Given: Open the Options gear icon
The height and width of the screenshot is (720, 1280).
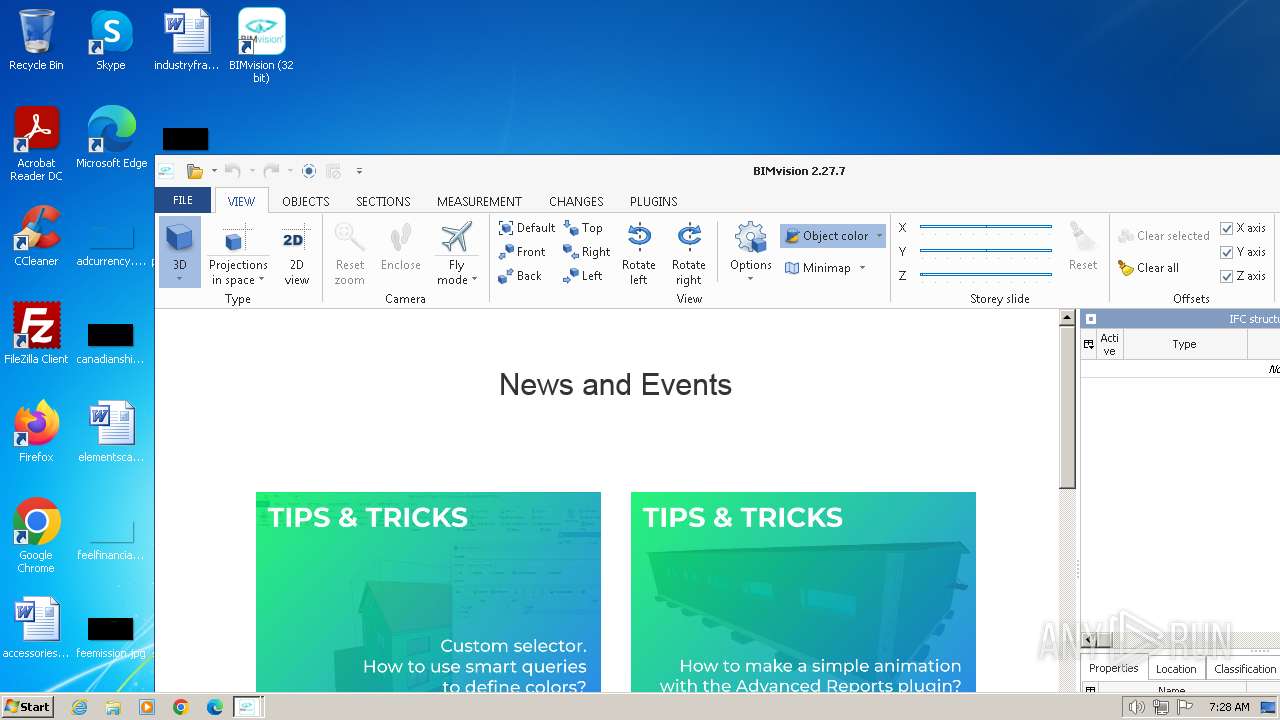Looking at the screenshot, I should (750, 238).
